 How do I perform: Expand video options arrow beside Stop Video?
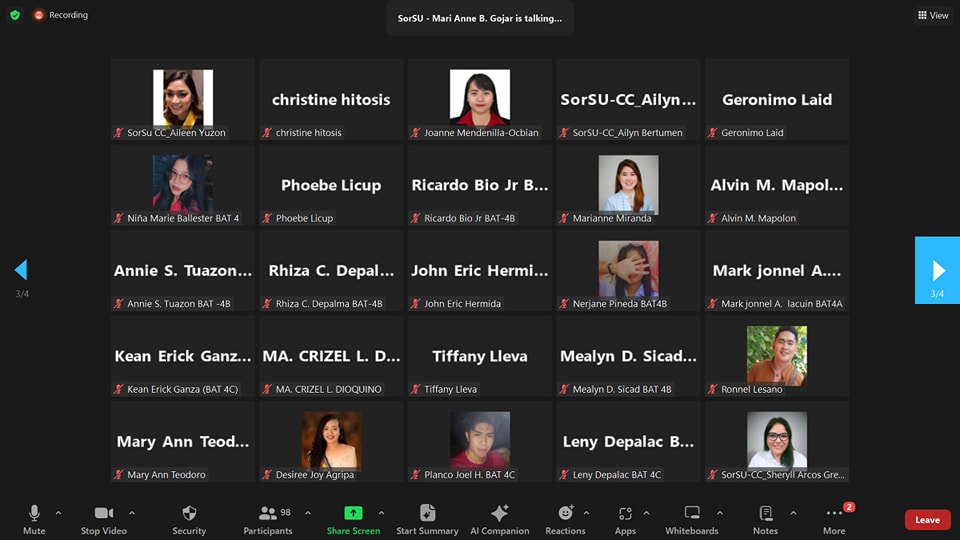[x=131, y=513]
